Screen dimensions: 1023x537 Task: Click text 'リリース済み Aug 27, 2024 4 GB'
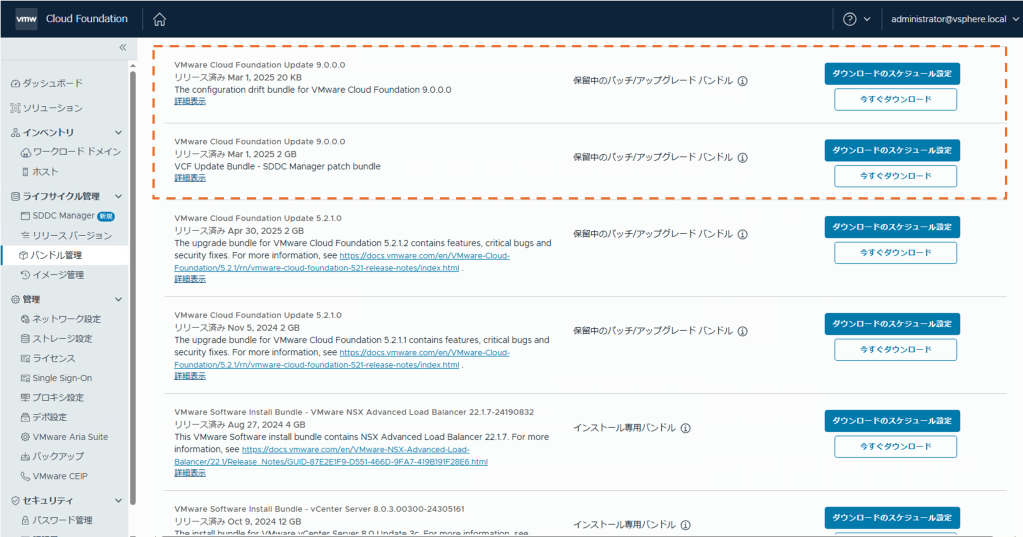tap(239, 425)
